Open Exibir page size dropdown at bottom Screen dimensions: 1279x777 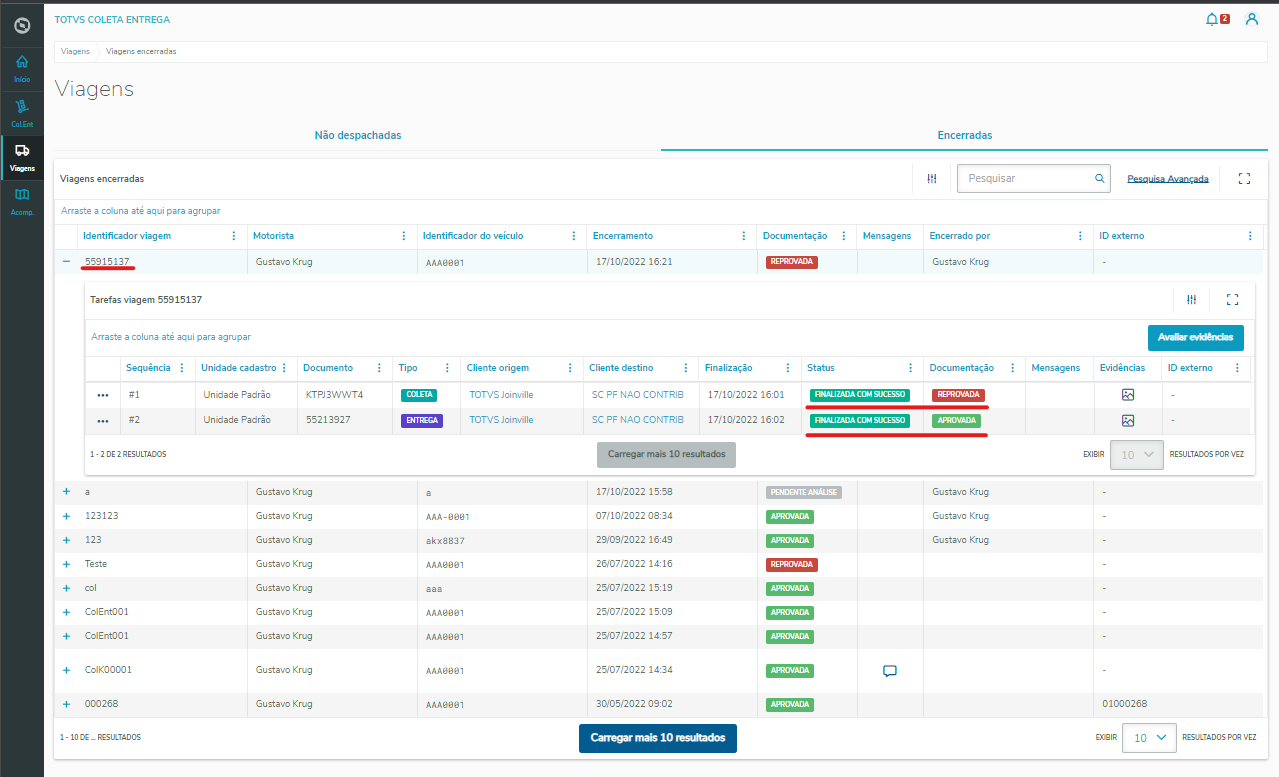coord(1148,737)
